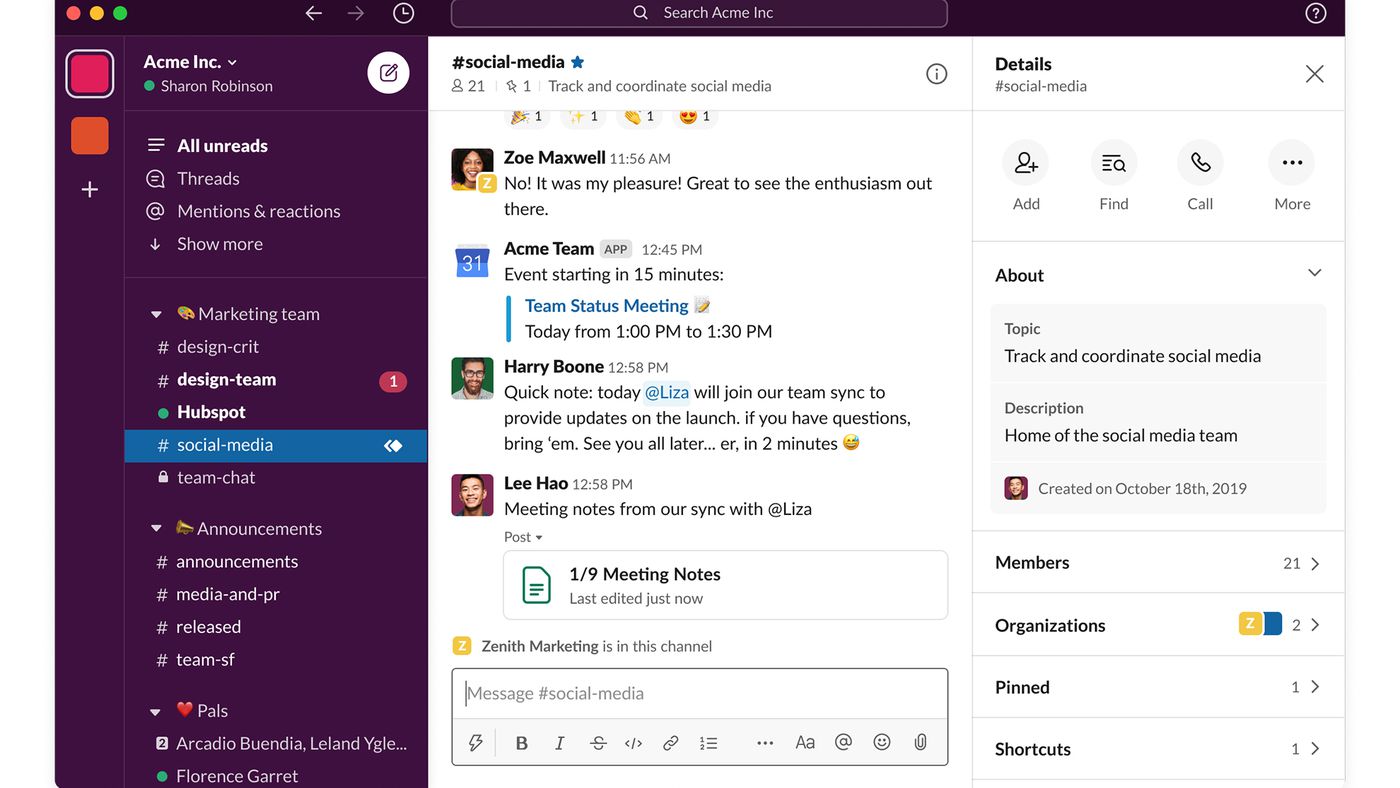Open Find to search within the channel
1400x788 pixels.
tap(1113, 162)
